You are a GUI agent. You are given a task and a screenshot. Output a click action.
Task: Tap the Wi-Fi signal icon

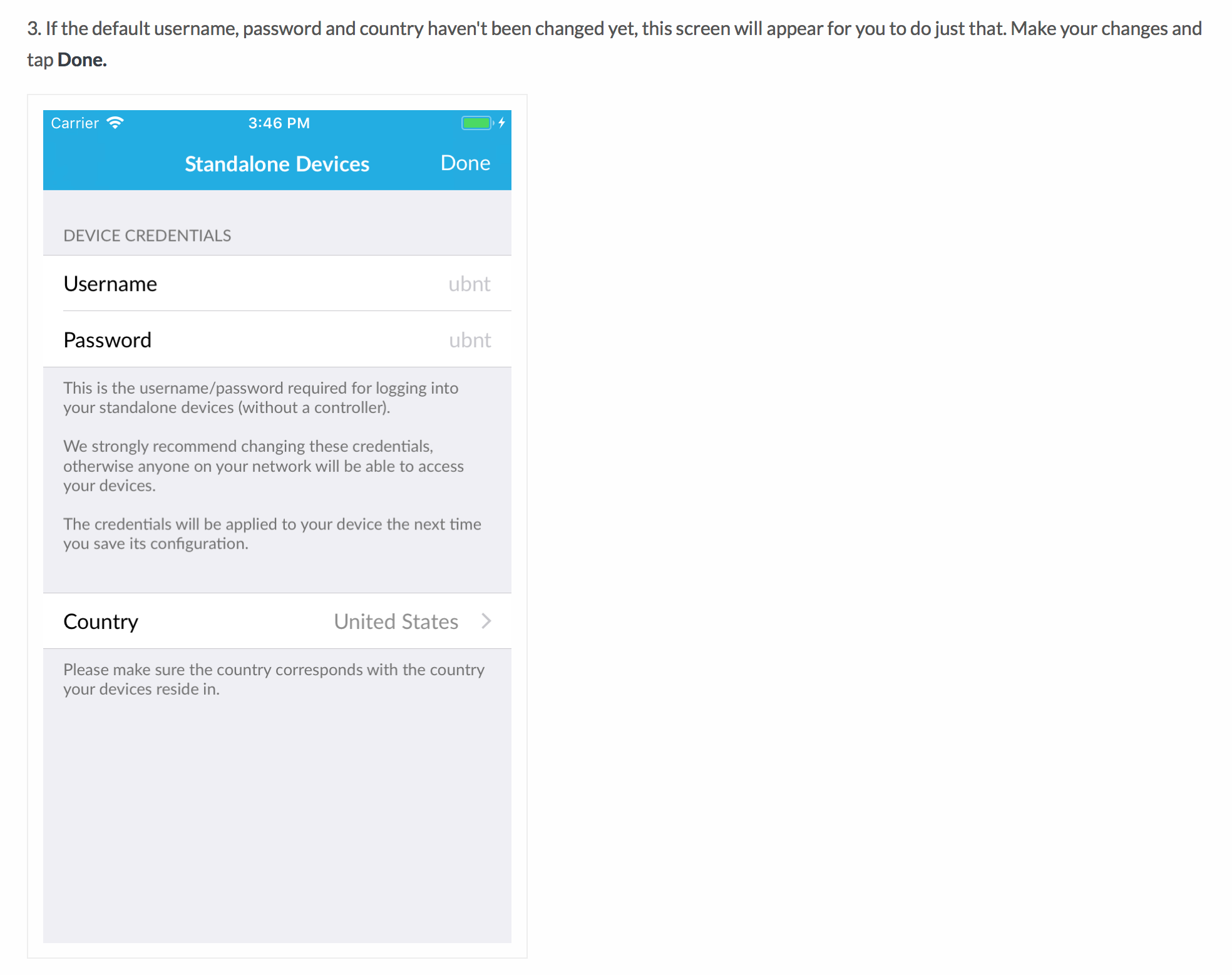pos(115,123)
